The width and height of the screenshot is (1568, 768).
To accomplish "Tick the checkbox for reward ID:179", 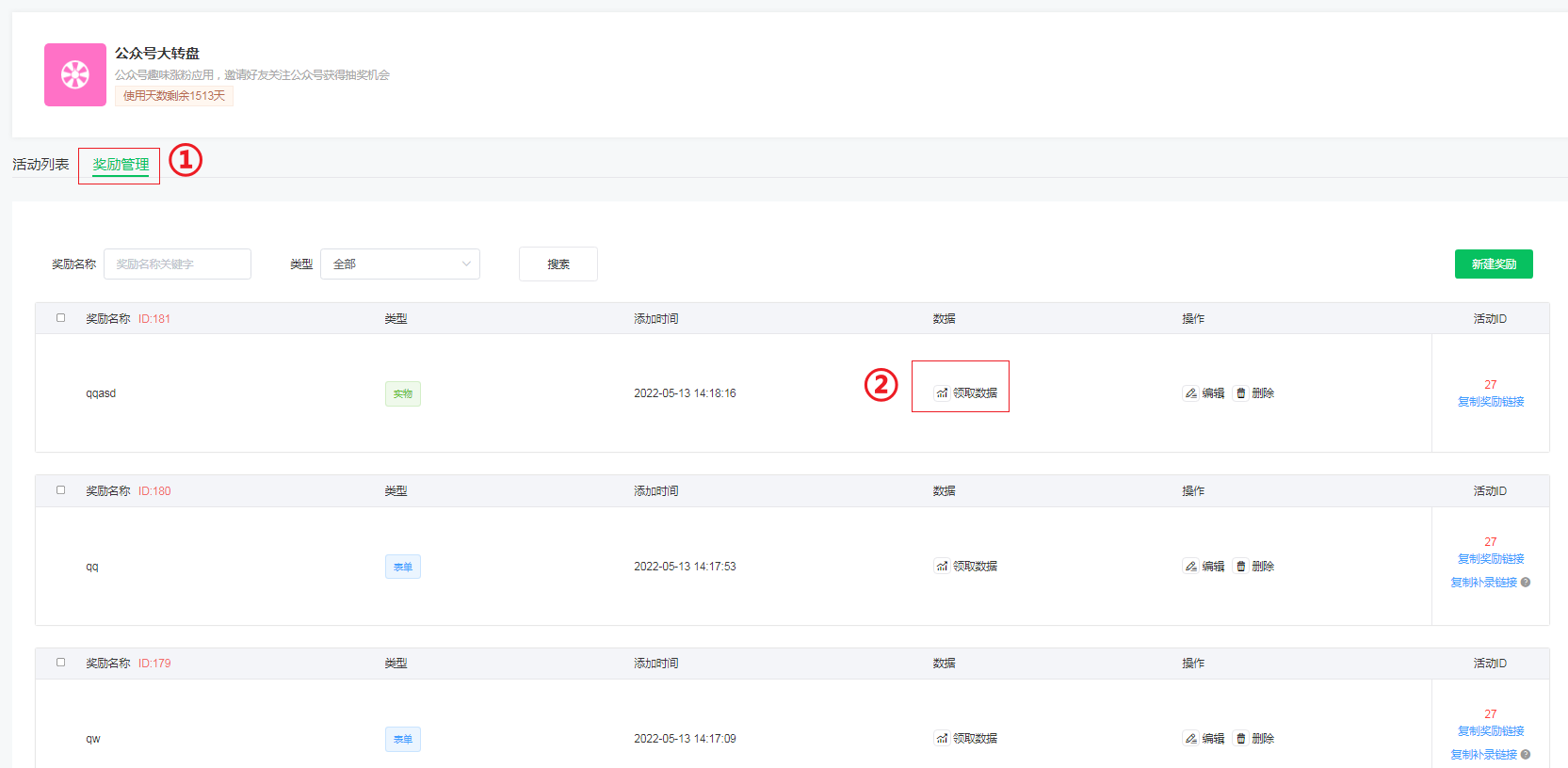I will (x=61, y=663).
